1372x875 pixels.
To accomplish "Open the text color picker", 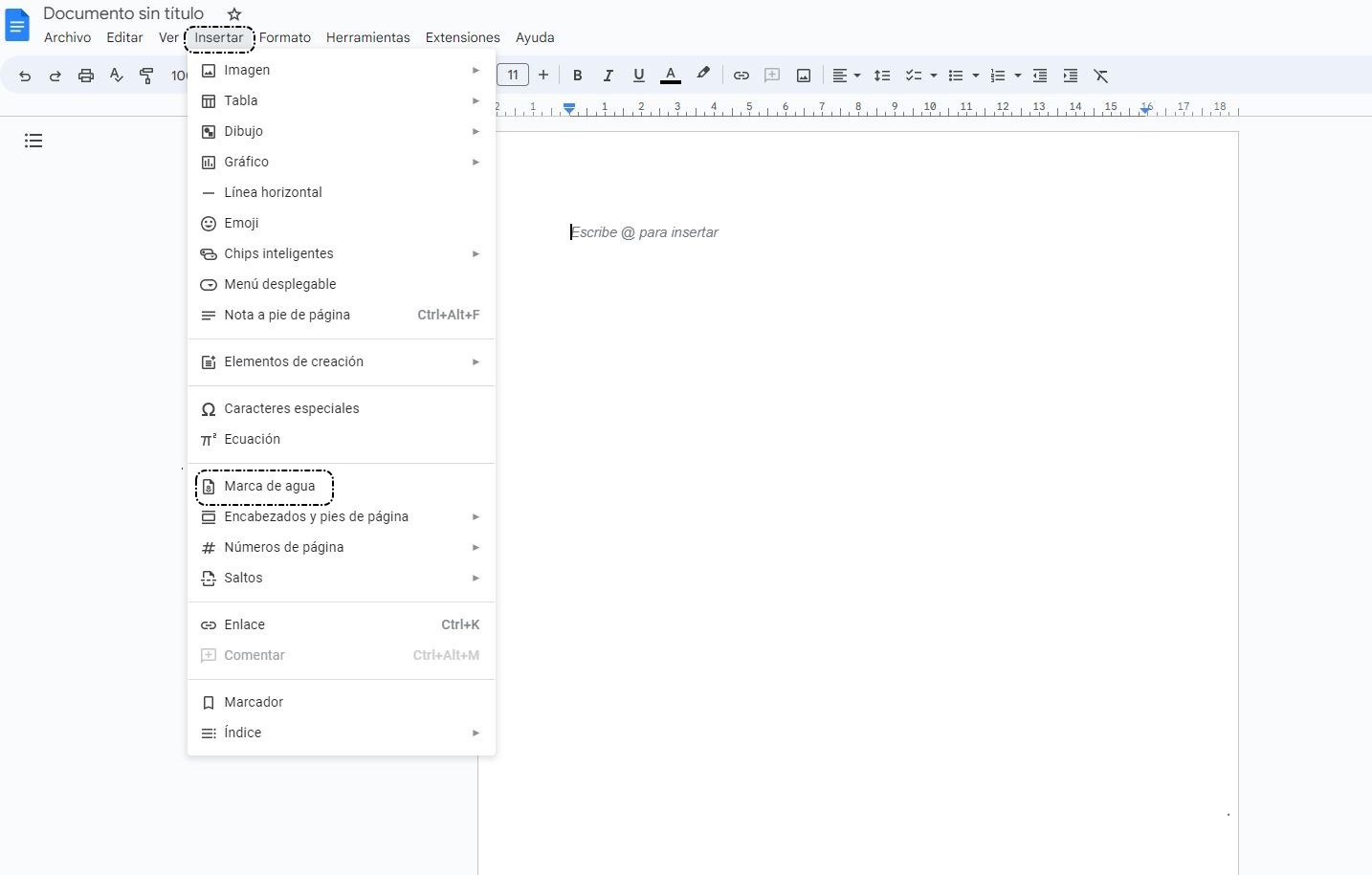I will point(671,76).
